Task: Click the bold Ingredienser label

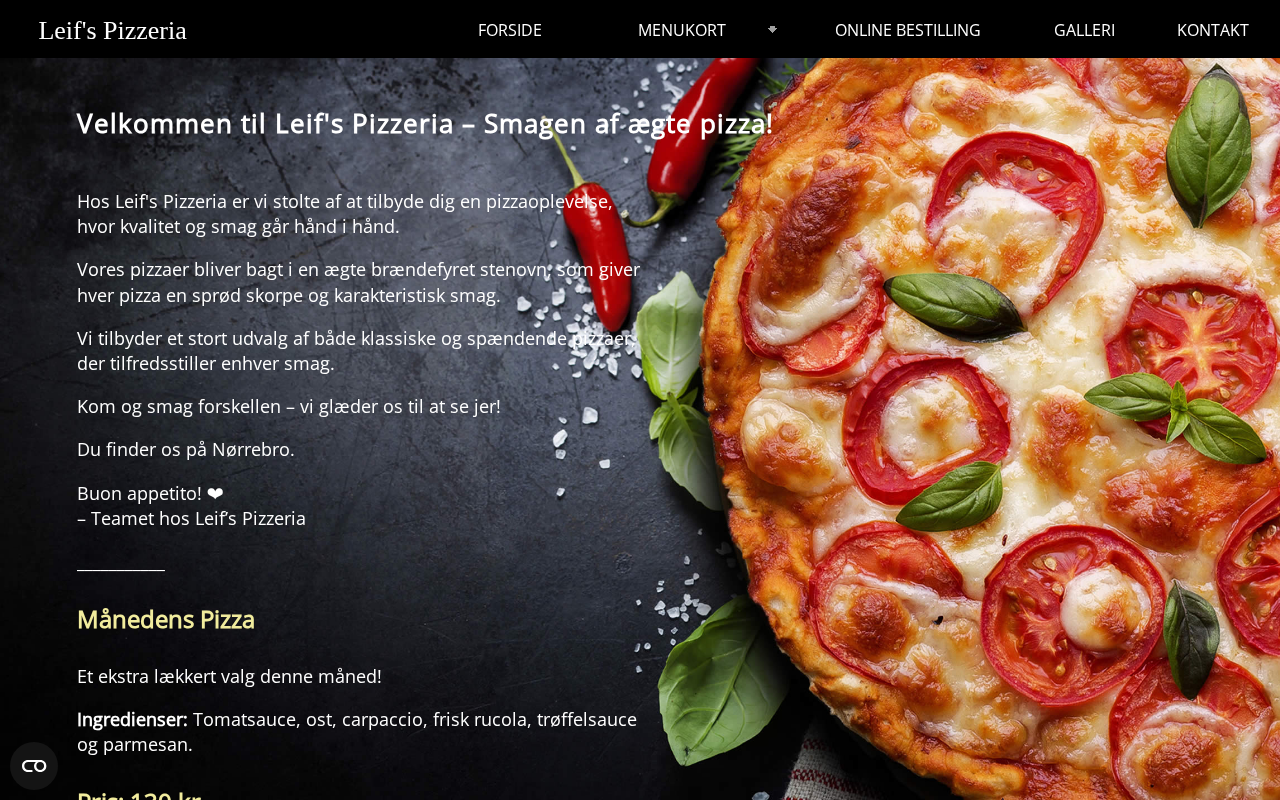Action: pos(132,719)
